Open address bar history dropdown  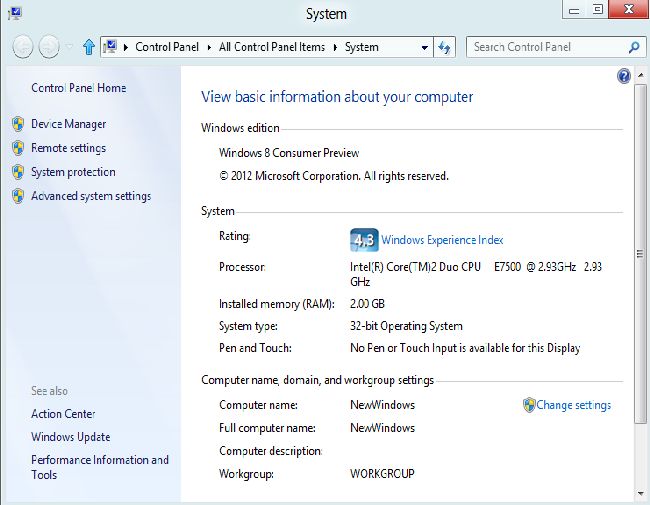click(x=424, y=47)
